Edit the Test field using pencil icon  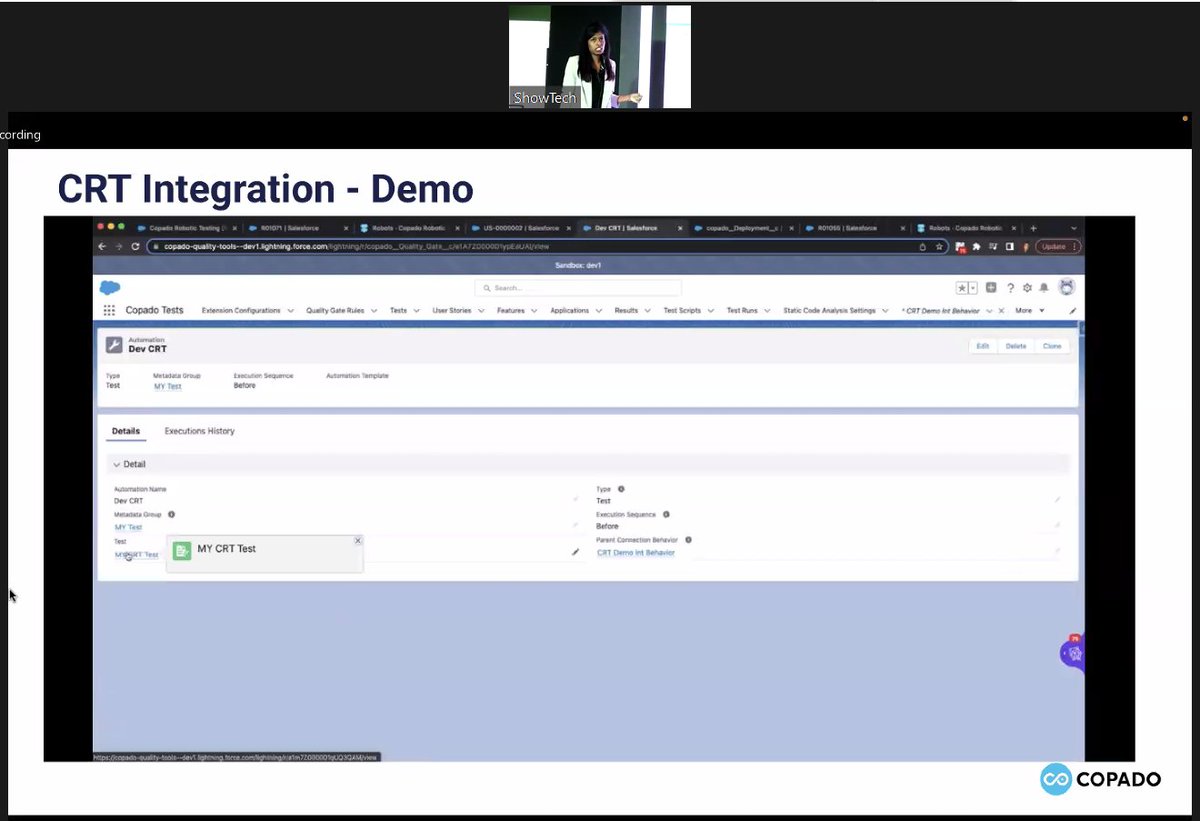[575, 552]
